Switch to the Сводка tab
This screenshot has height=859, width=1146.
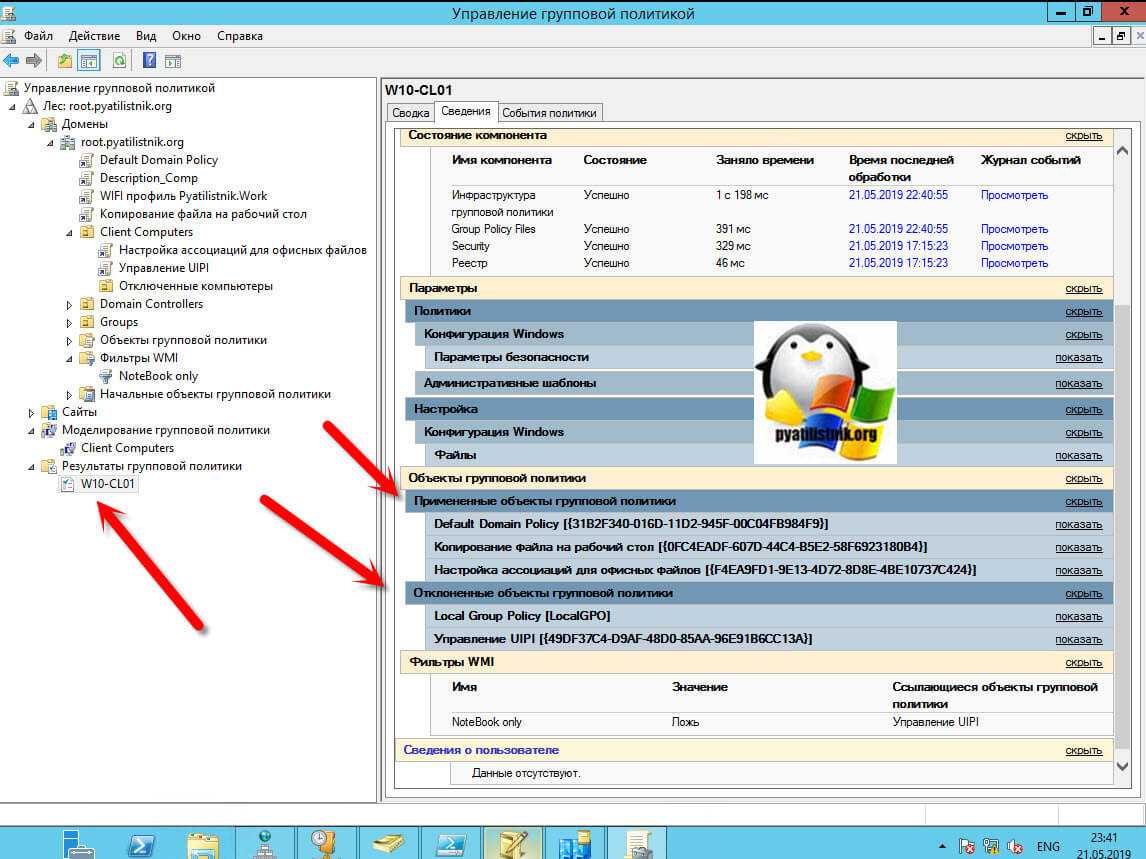click(410, 113)
